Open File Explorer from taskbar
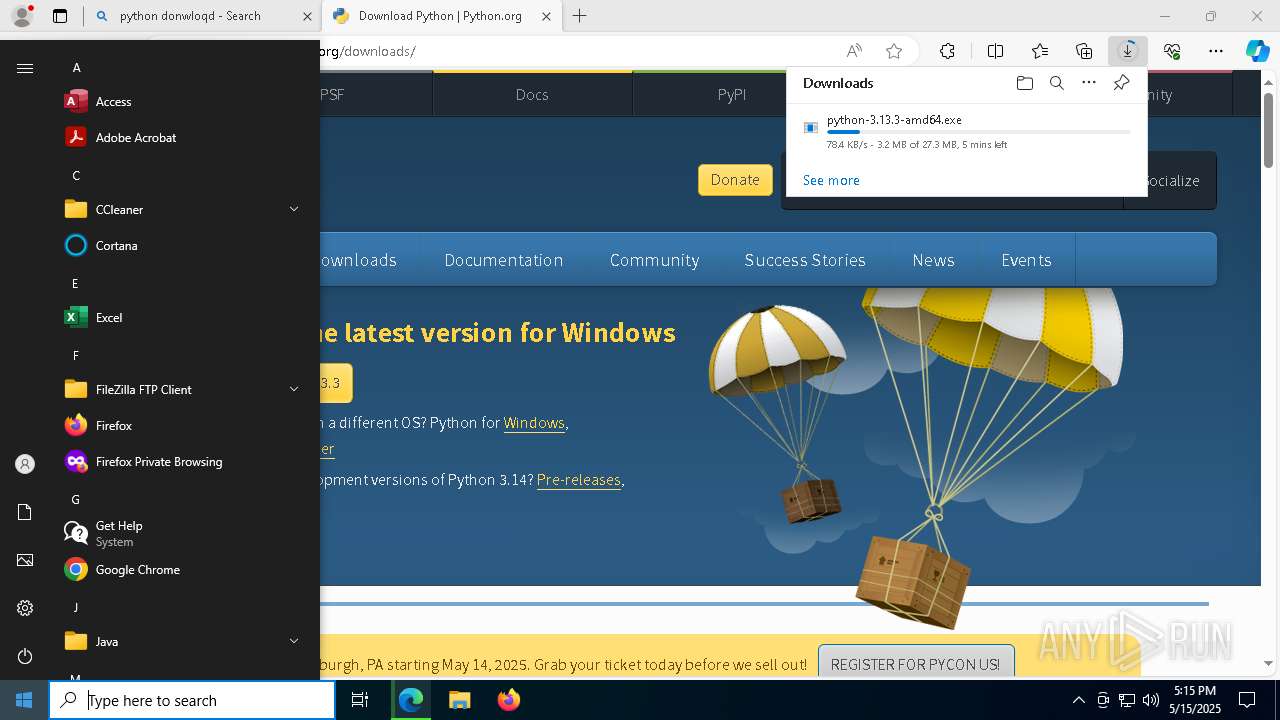The width and height of the screenshot is (1280, 720). coord(459,700)
